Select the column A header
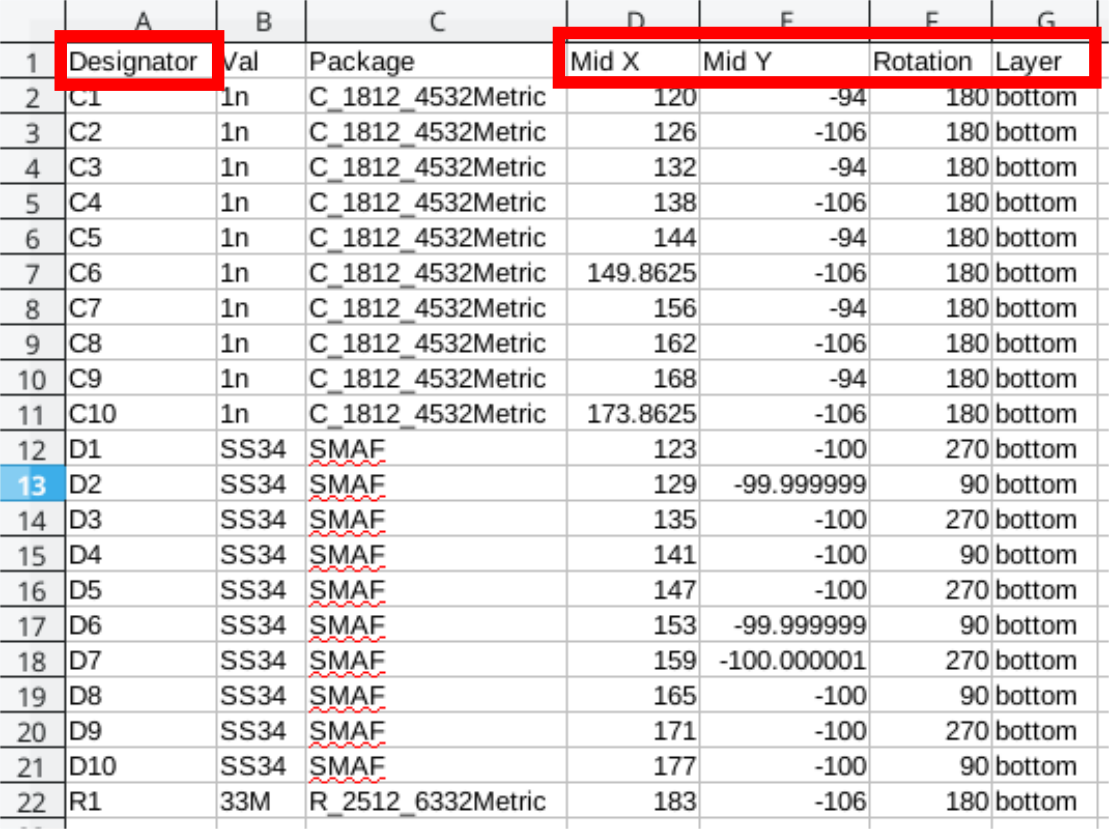 pos(140,18)
